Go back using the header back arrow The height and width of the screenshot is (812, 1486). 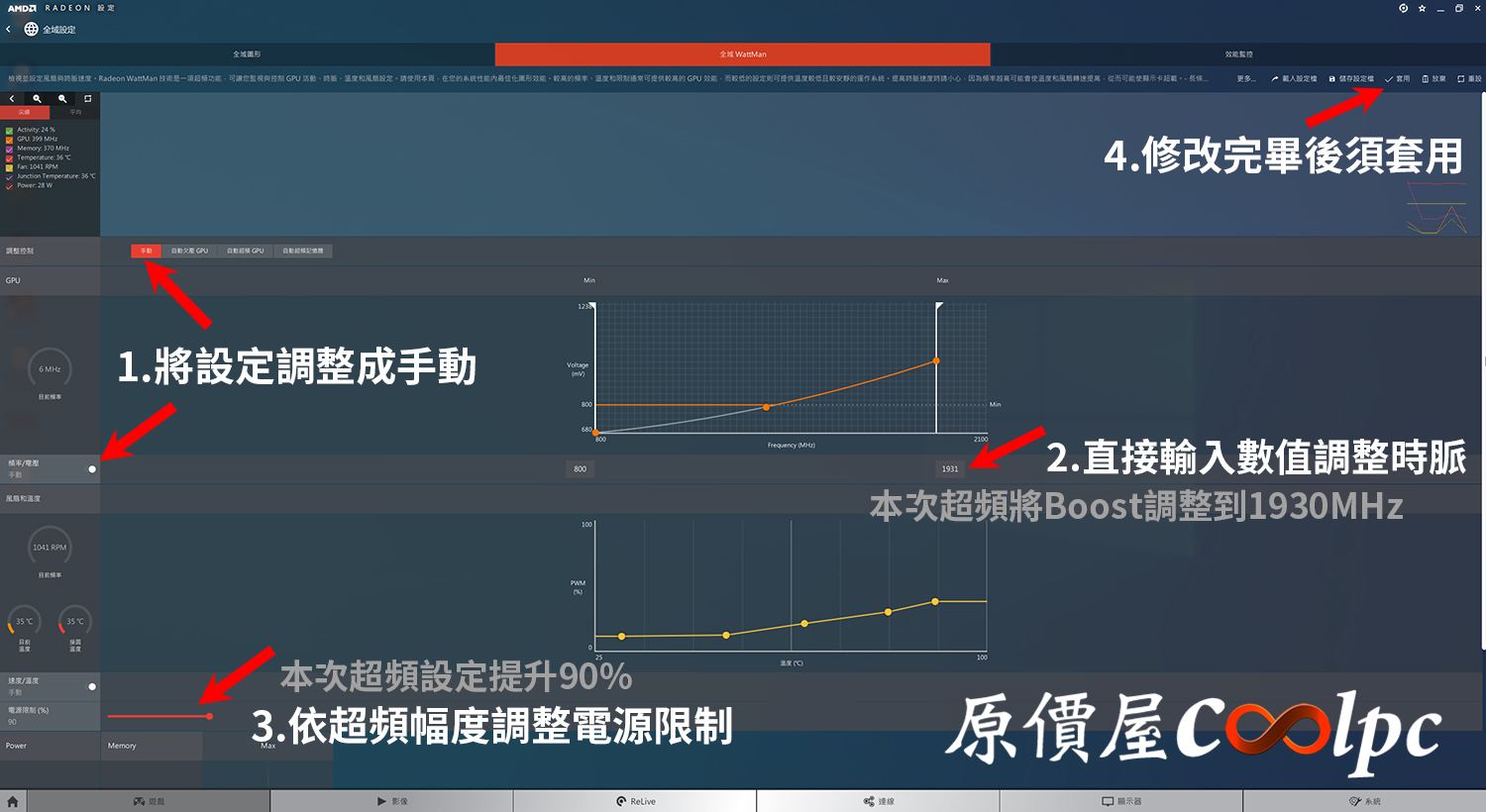click(x=9, y=30)
